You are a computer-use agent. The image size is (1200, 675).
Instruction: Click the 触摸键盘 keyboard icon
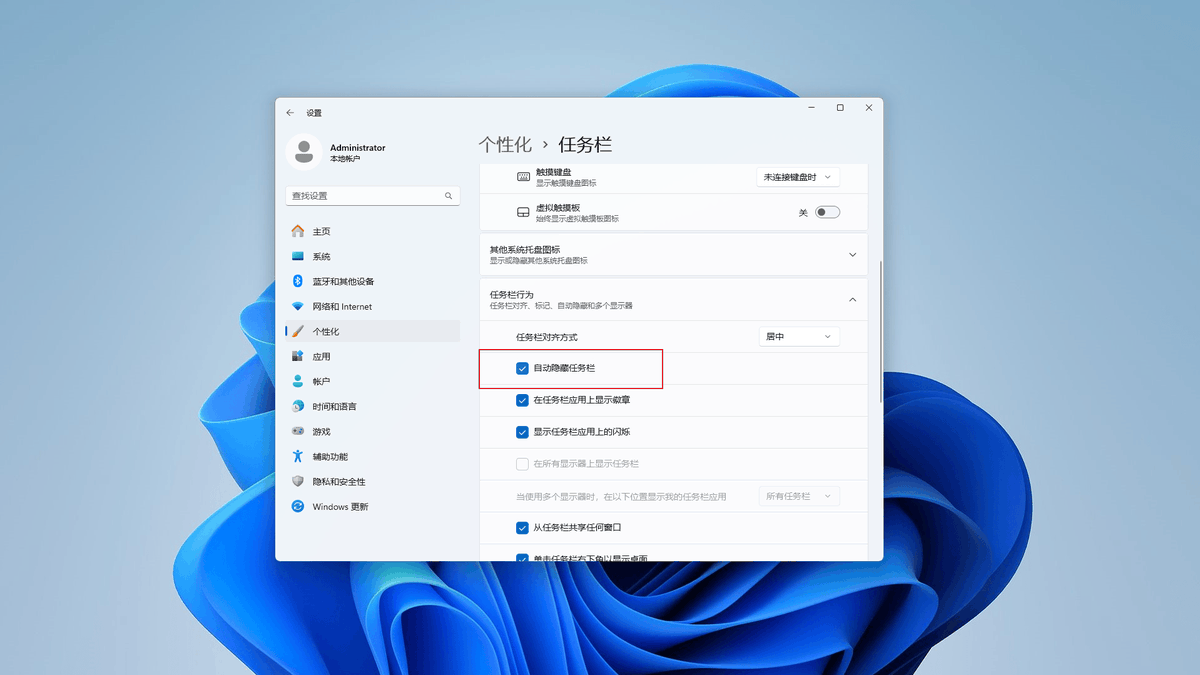pos(523,177)
